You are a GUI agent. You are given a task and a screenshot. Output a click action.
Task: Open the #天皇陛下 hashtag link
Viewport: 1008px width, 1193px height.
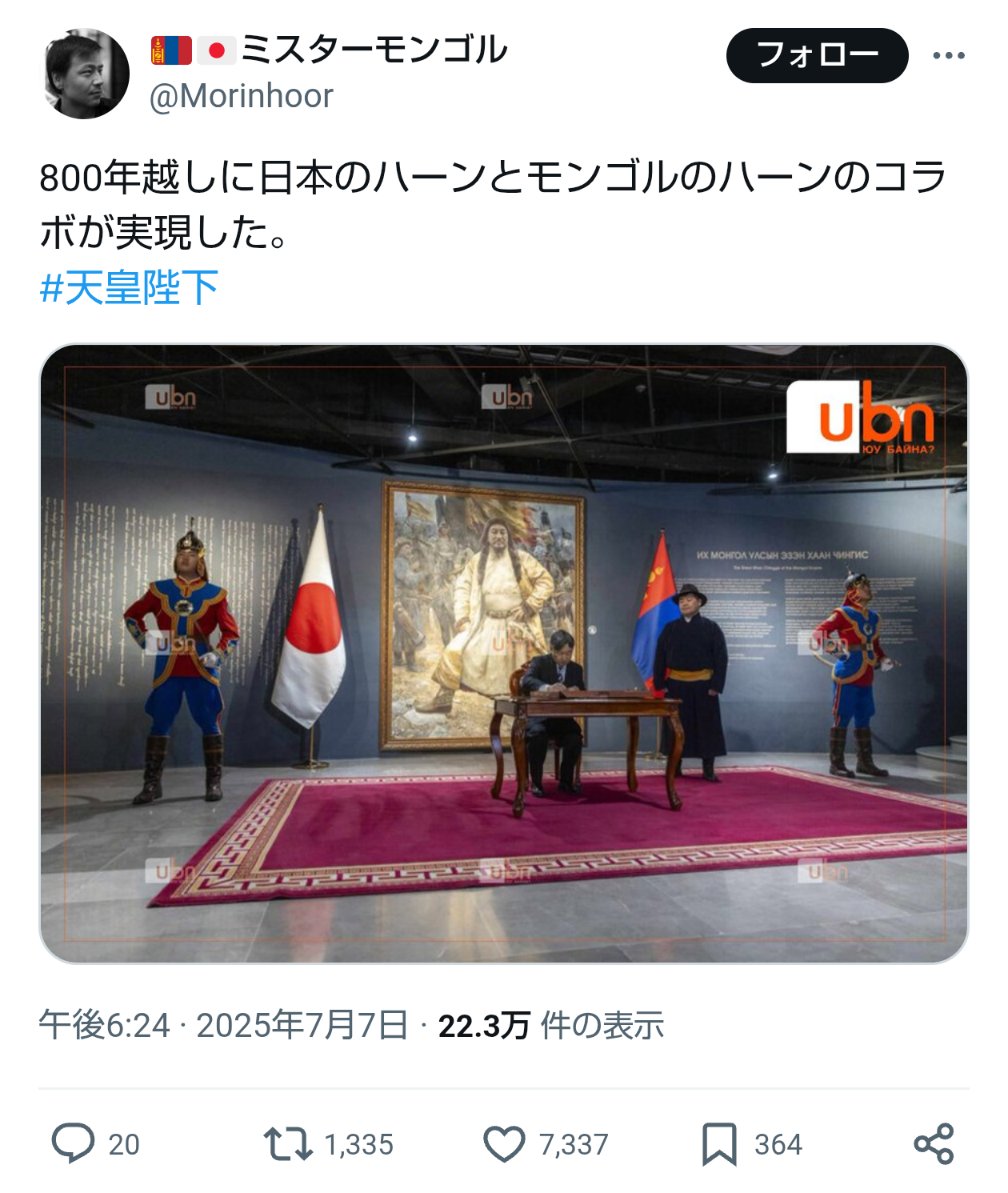[129, 287]
